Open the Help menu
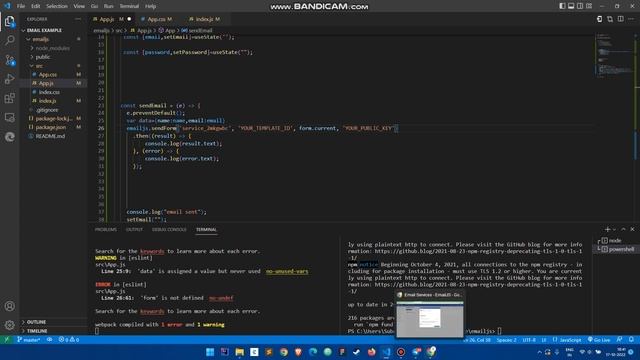The image size is (640, 360). tap(150, 6)
